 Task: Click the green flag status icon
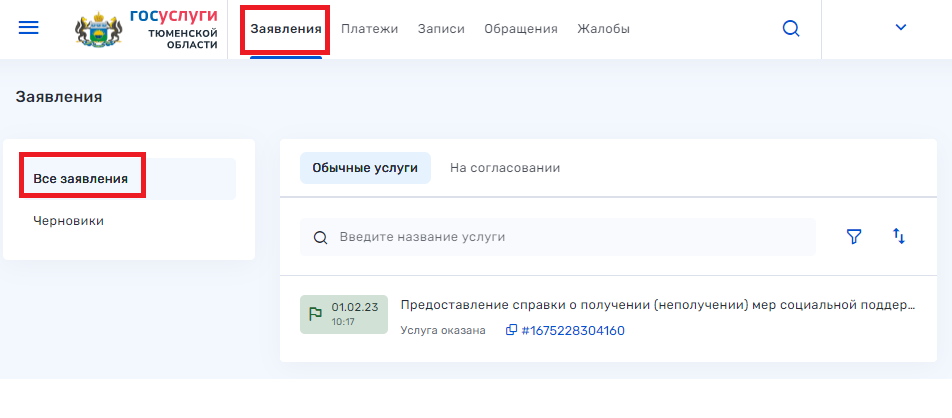315,314
